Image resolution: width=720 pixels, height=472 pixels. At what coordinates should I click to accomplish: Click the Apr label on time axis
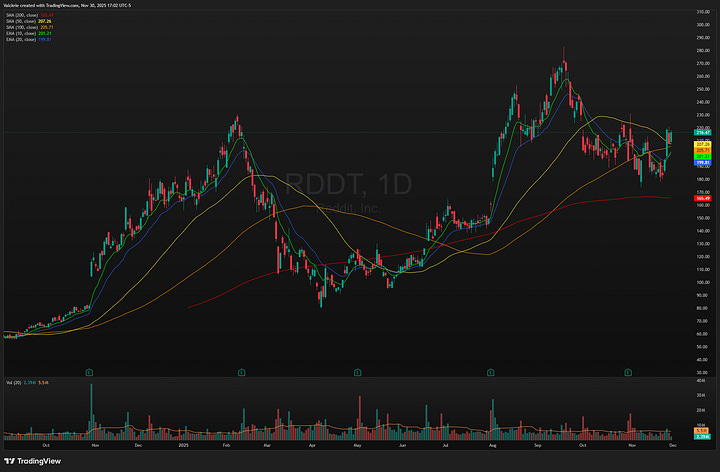point(312,445)
